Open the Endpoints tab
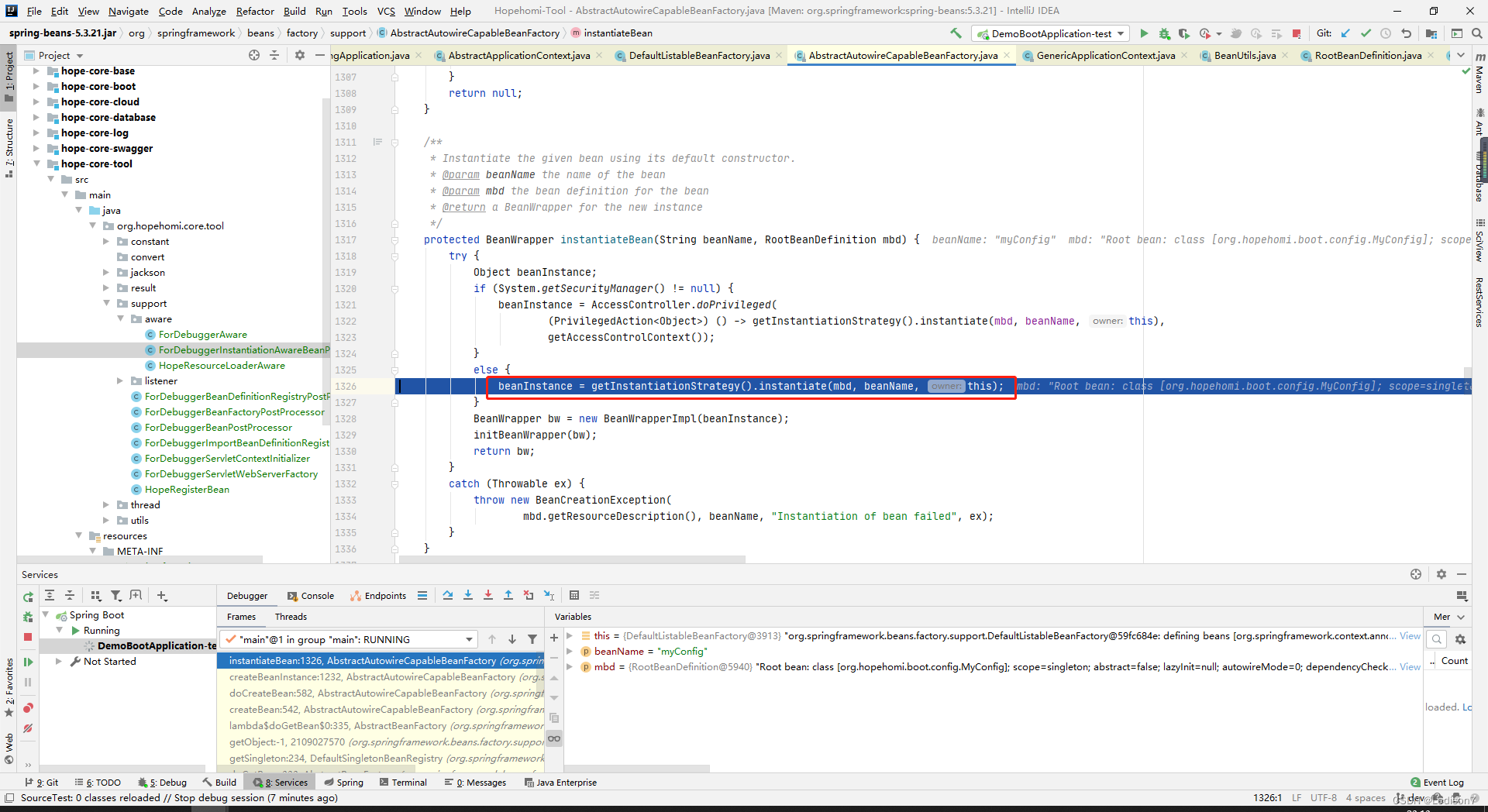This screenshot has height=812, width=1488. tap(378, 596)
